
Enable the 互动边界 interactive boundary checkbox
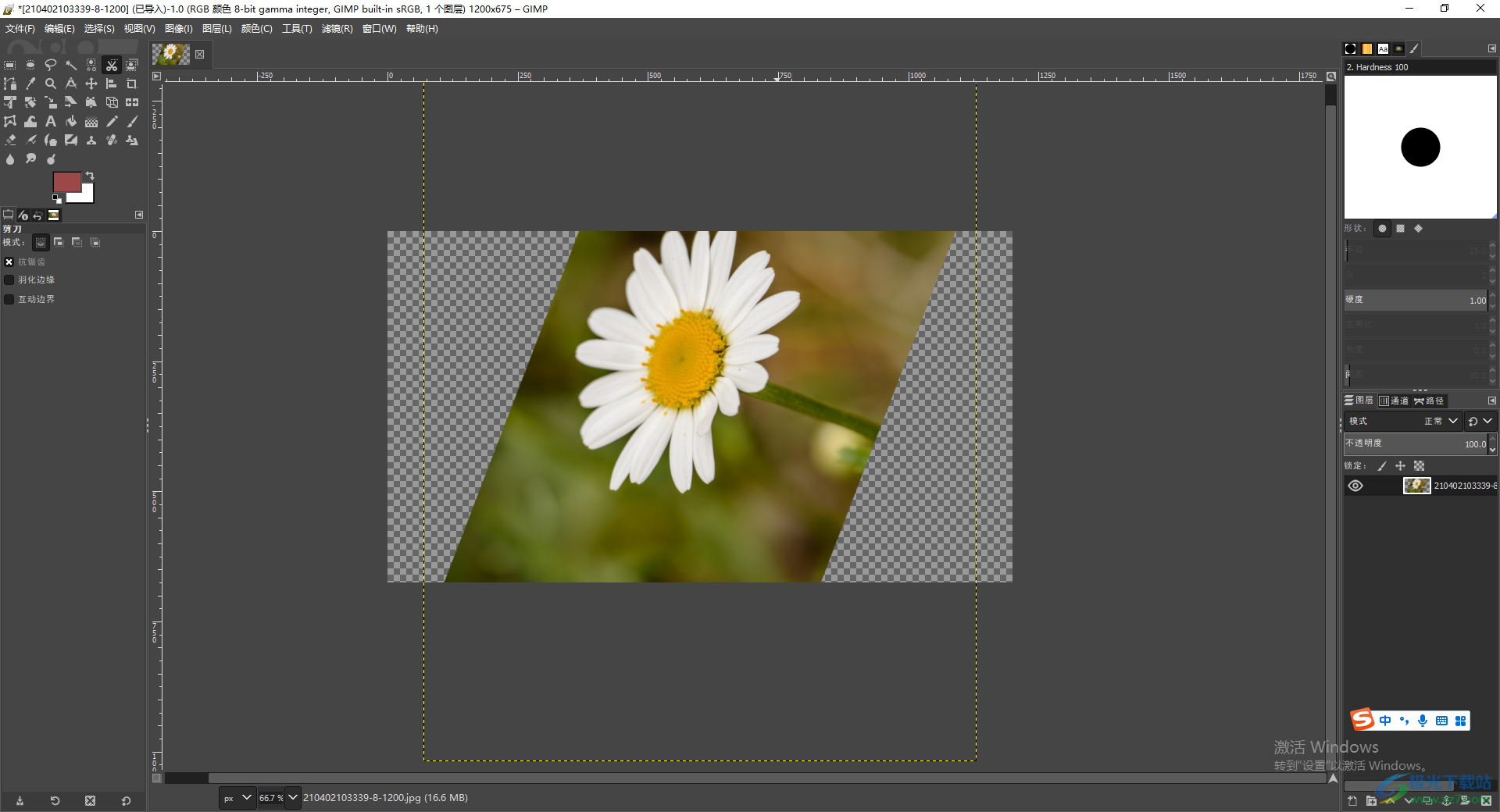[9, 299]
